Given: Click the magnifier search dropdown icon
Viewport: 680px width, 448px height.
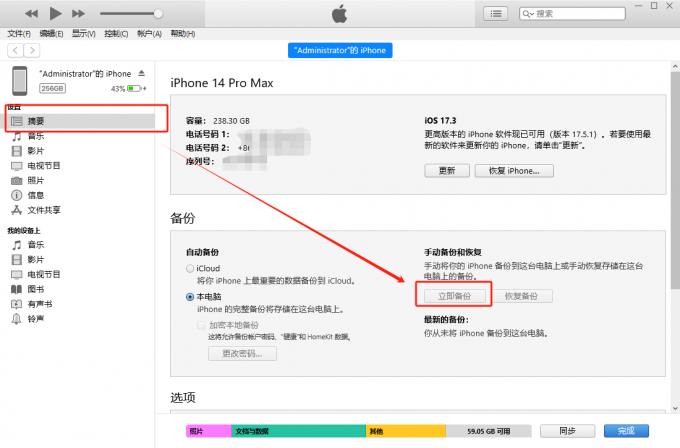Looking at the screenshot, I should [528, 14].
